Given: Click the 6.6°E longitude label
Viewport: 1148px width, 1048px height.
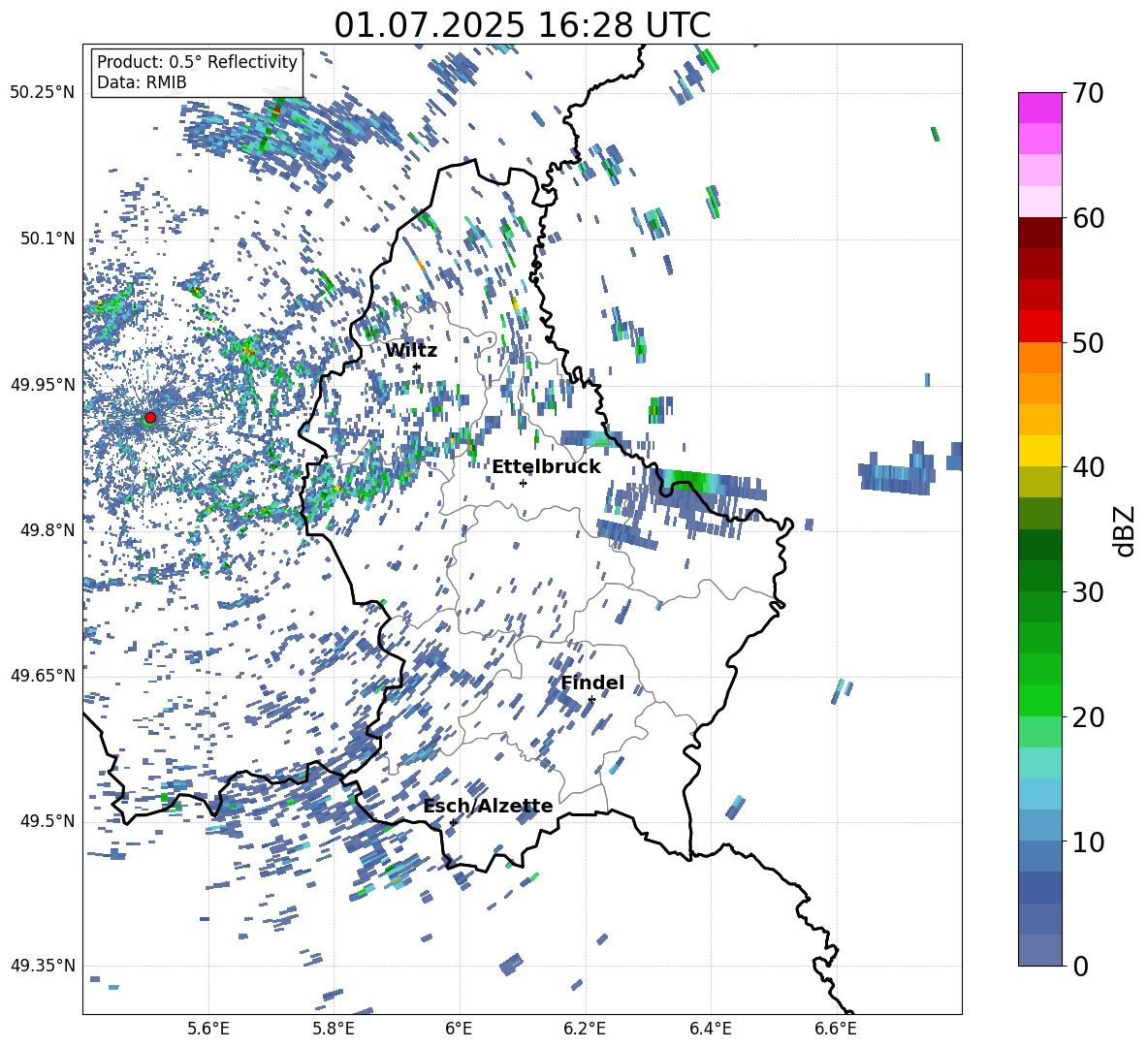Looking at the screenshot, I should coord(836,1029).
